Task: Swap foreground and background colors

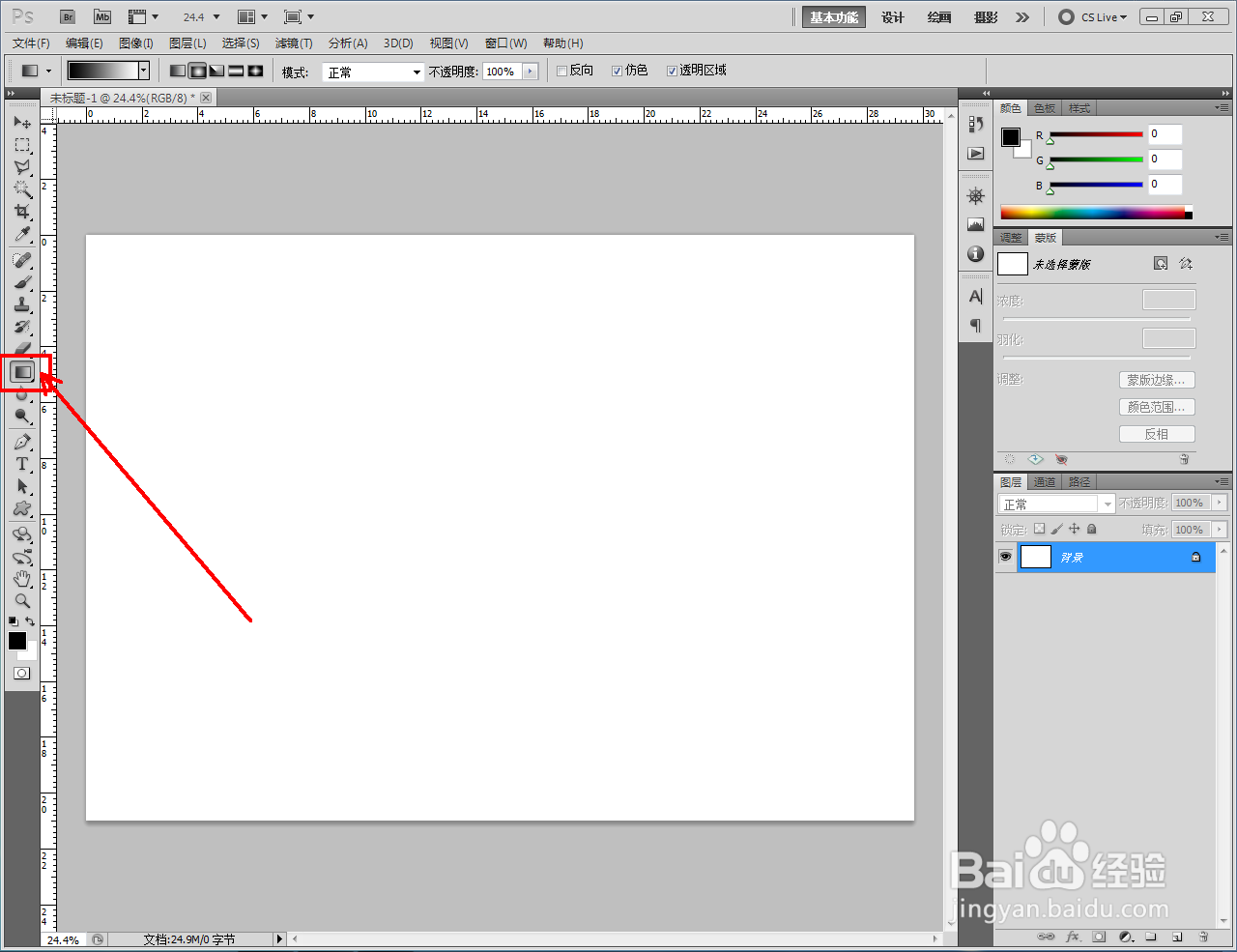Action: (31, 621)
